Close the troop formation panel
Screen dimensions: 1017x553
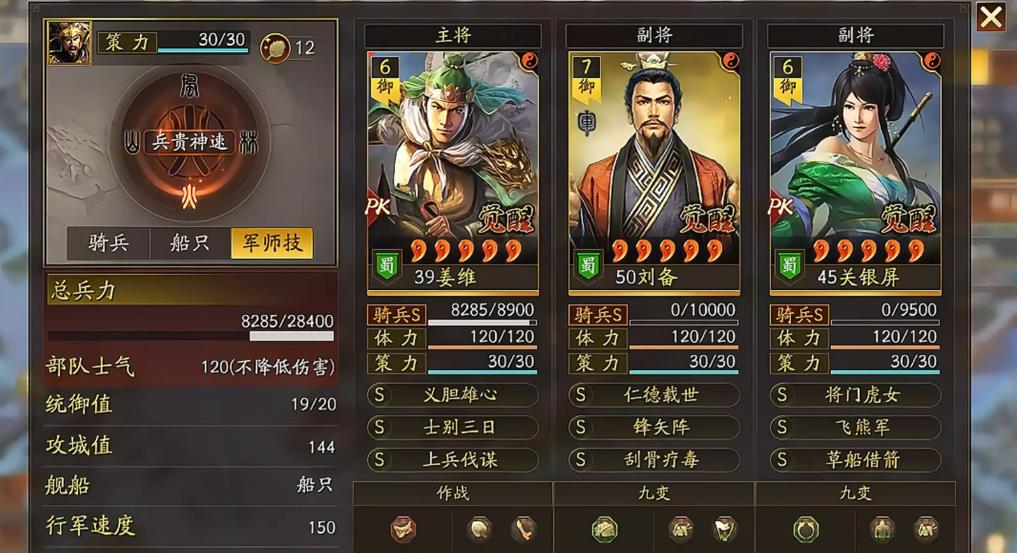click(991, 18)
